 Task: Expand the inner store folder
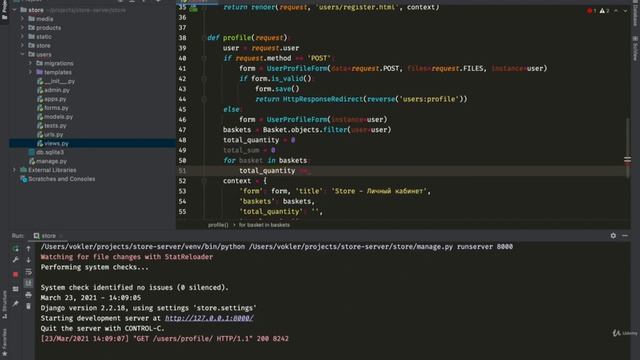(x=22, y=46)
